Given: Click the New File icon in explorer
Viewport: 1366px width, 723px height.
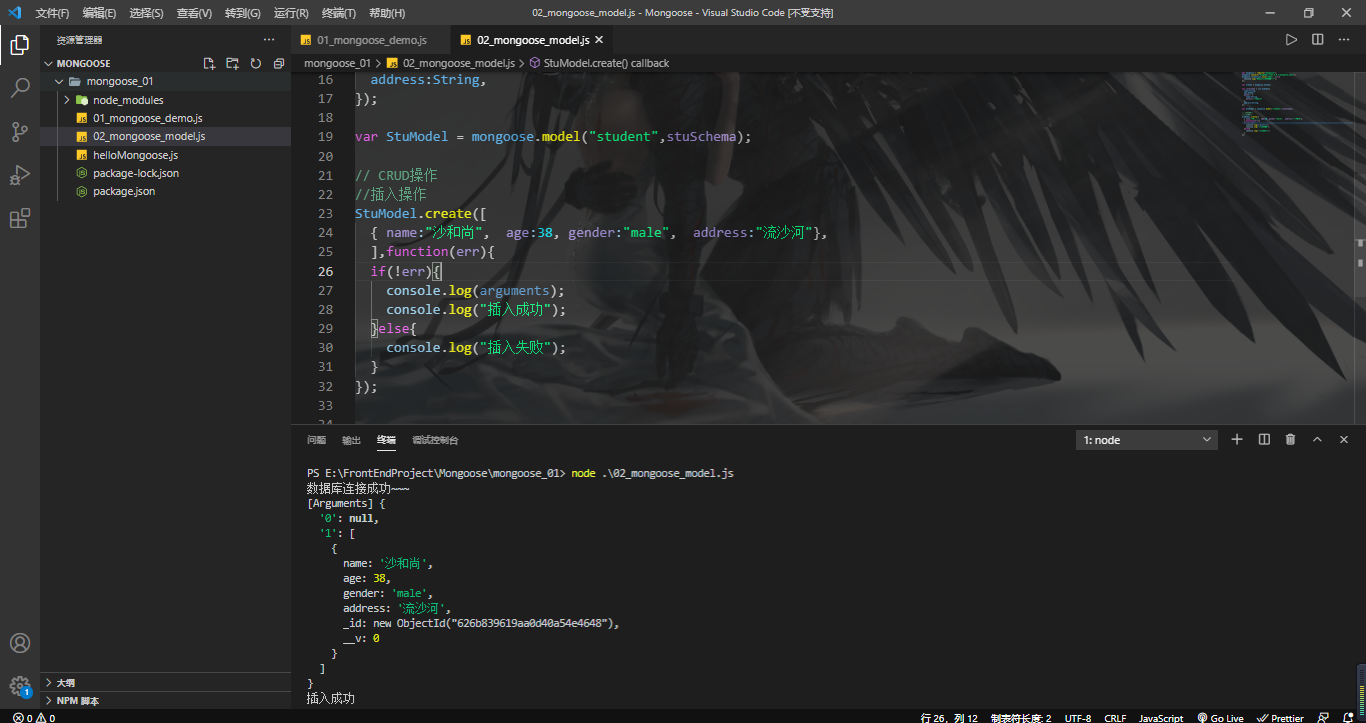Looking at the screenshot, I should 209,63.
